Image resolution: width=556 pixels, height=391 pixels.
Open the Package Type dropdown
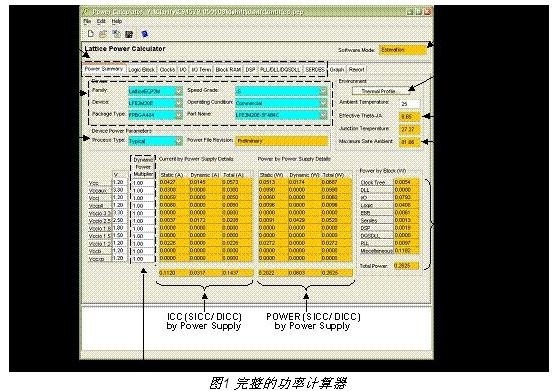point(179,115)
